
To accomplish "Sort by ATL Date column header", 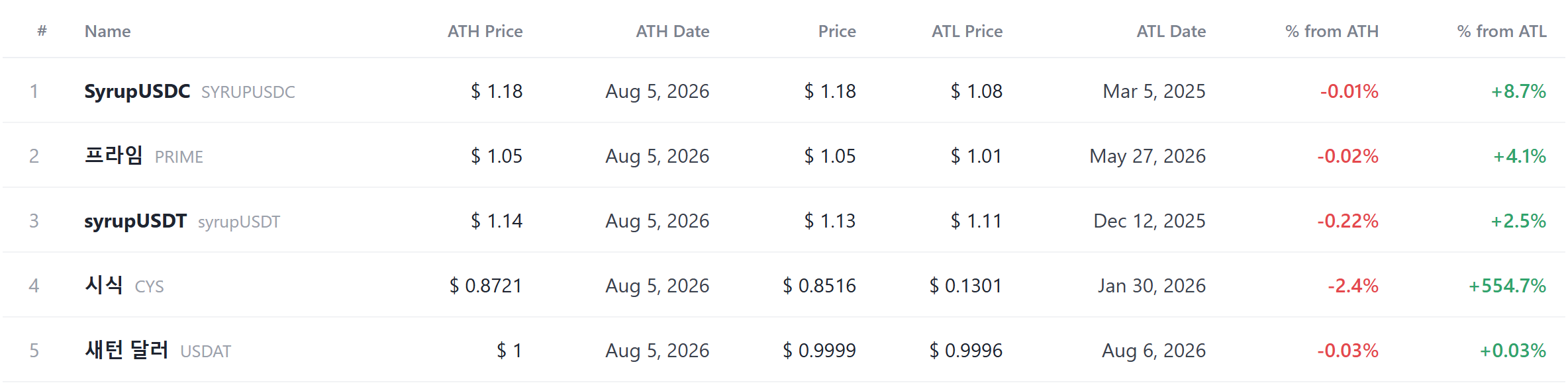I will coord(1171,31).
